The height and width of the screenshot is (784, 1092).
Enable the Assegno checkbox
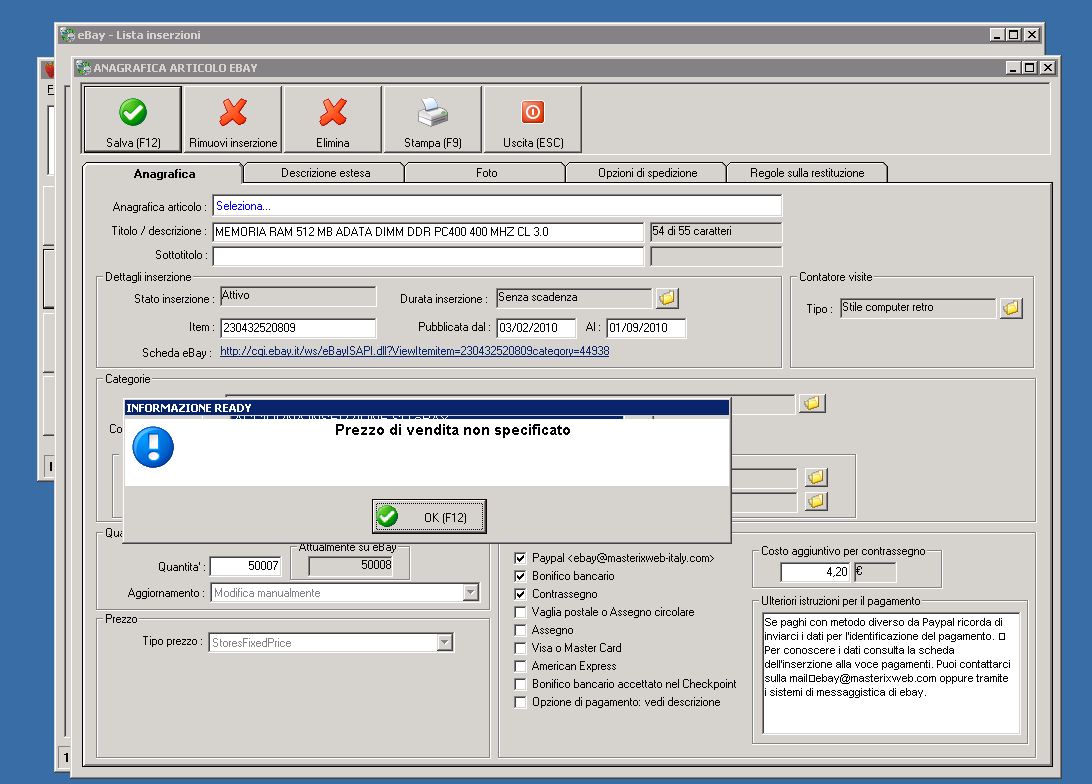pyautogui.click(x=520, y=630)
